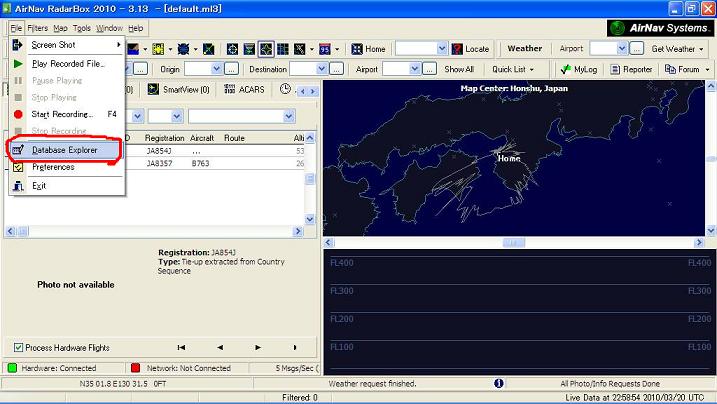
Task: Click the clock icon tab
Action: [285, 89]
